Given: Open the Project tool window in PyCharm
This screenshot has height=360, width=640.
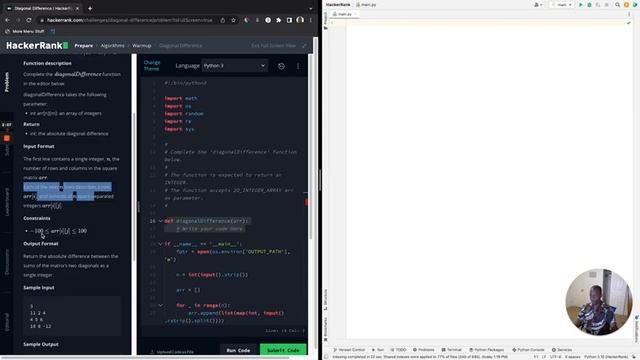Looking at the screenshot, I should point(326,20).
